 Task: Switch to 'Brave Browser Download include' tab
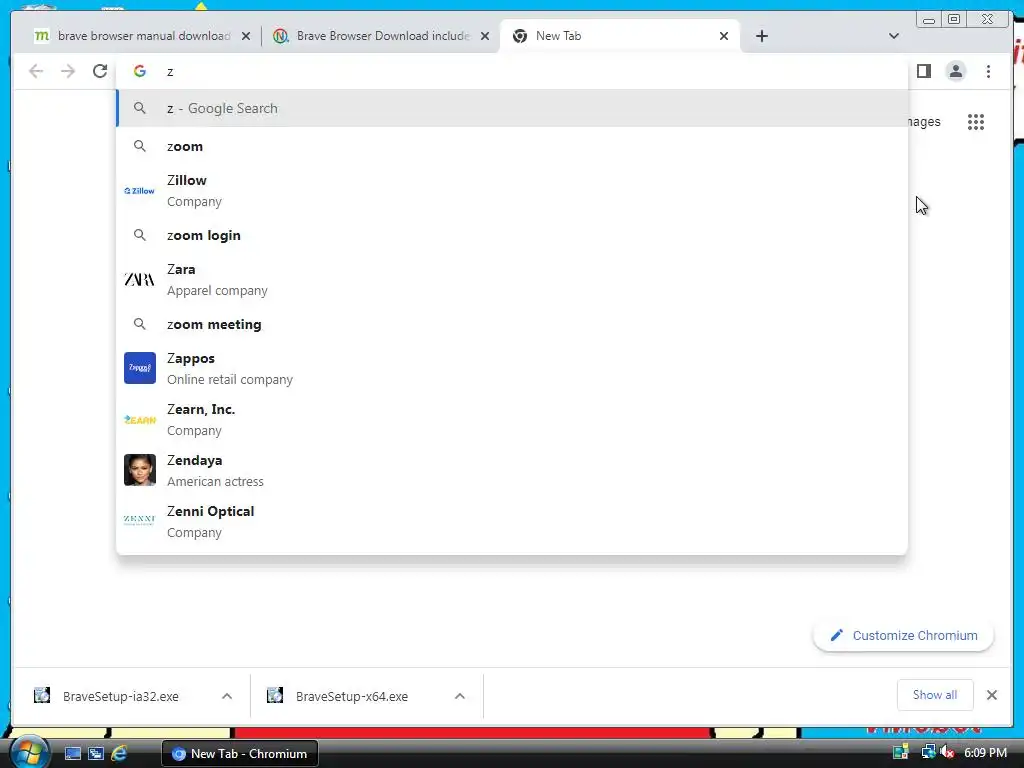[379, 36]
